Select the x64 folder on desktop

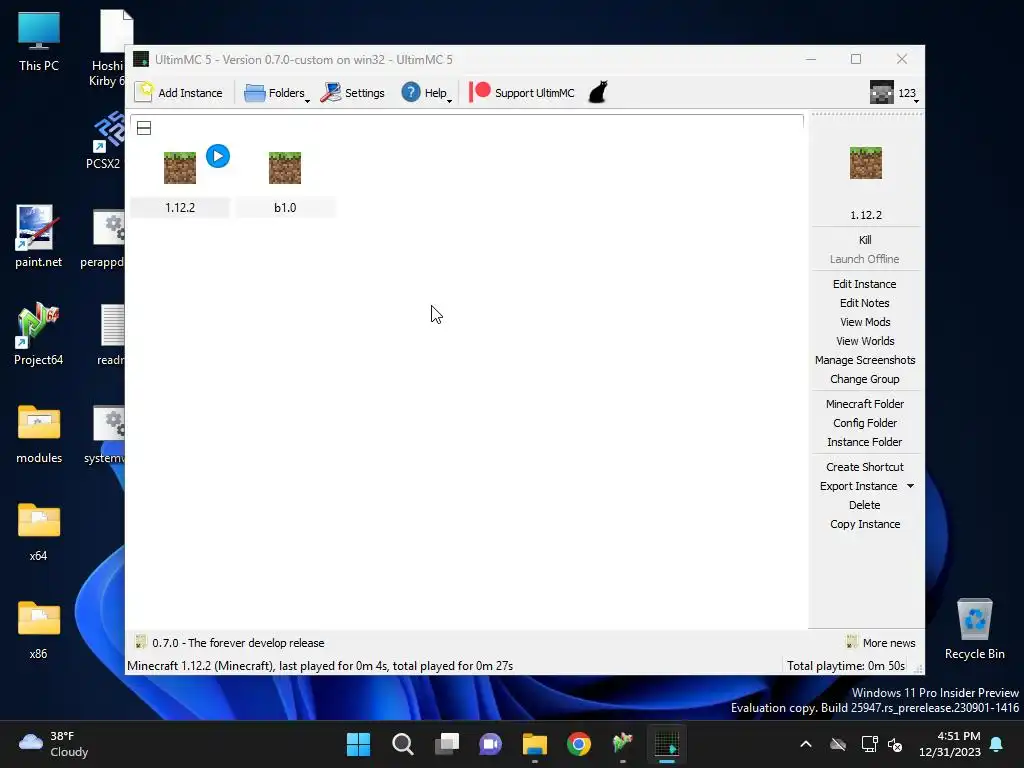[39, 532]
